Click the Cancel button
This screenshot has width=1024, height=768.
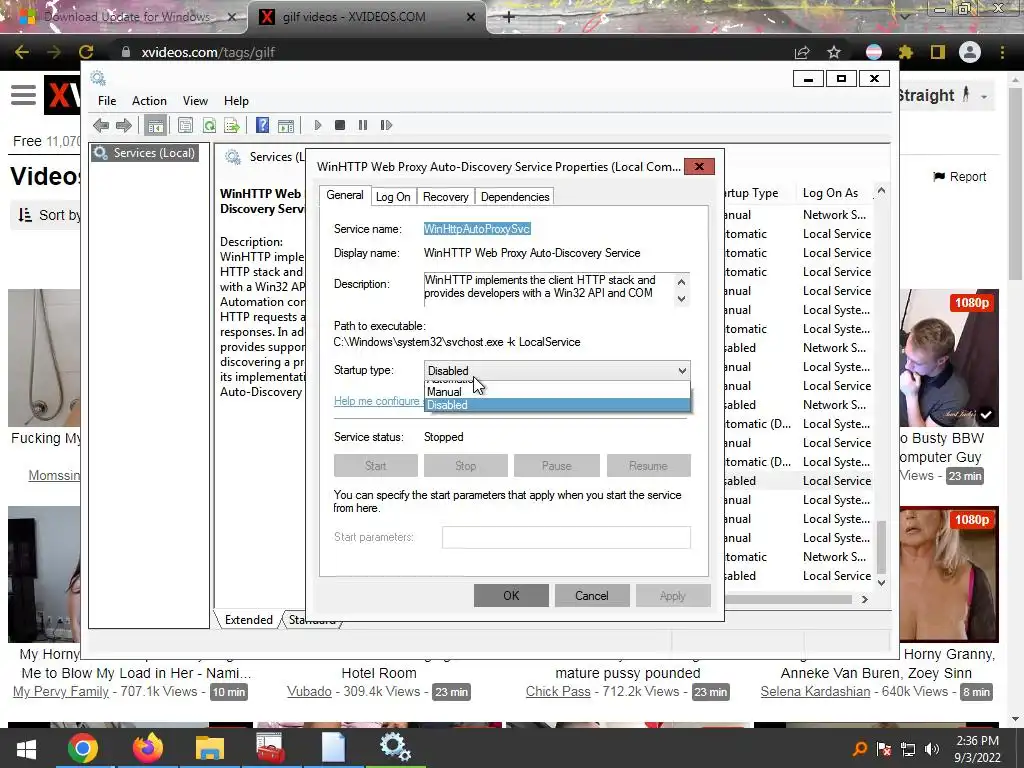pos(592,596)
